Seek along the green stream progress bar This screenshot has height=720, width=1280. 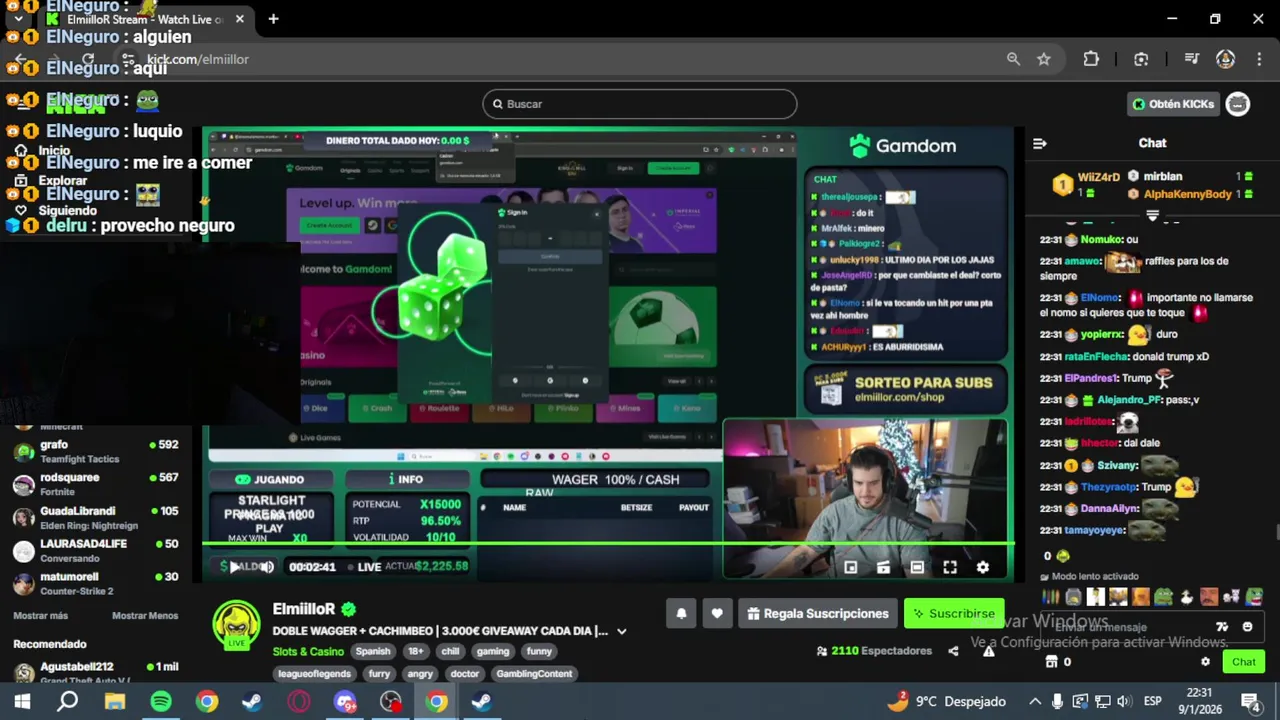pos(608,545)
